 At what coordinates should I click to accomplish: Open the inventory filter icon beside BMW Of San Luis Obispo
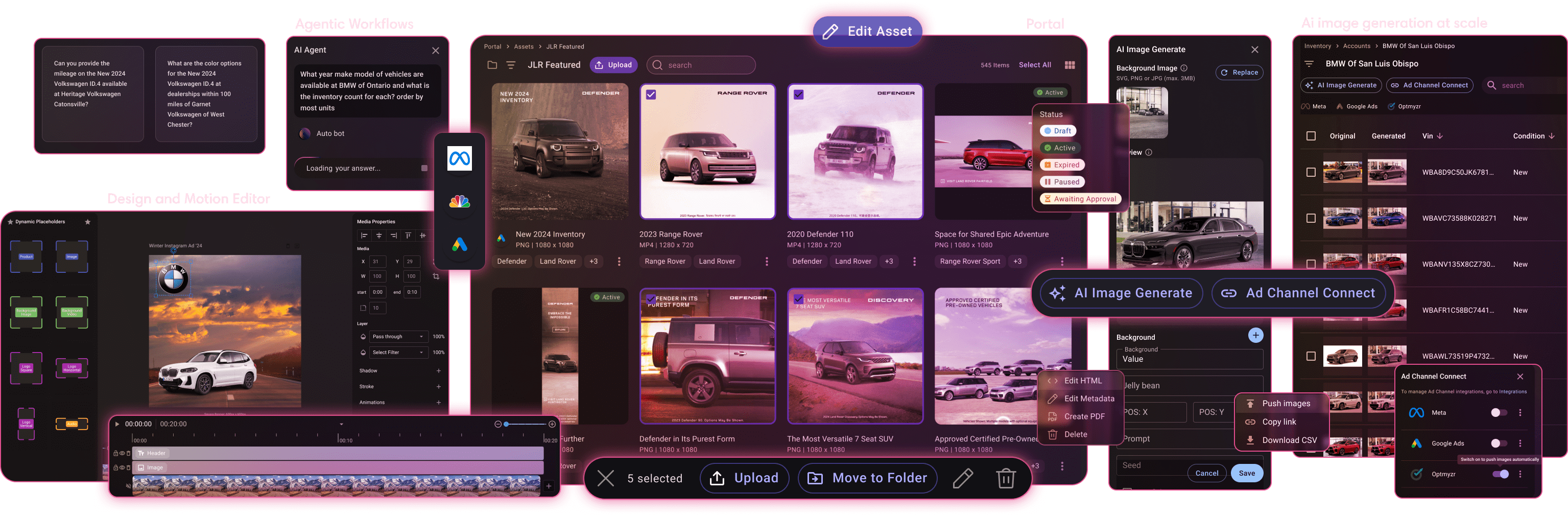pos(1309,64)
